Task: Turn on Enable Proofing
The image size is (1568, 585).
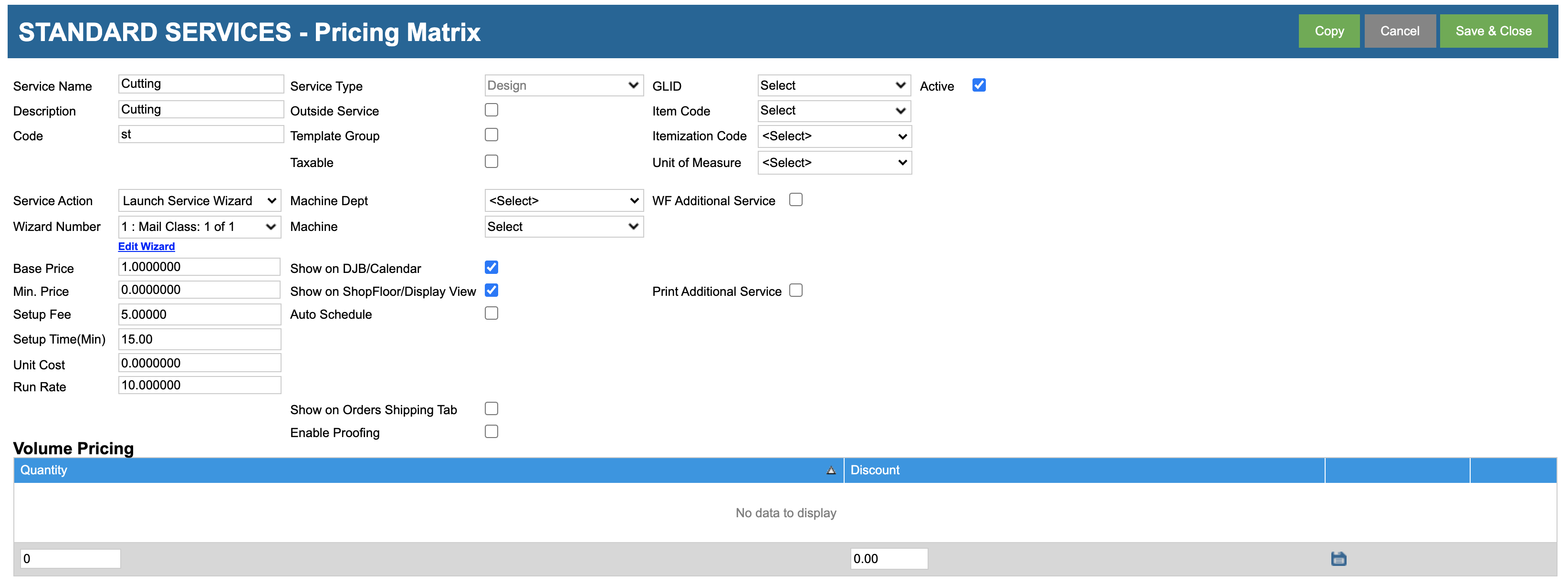Action: coord(491,432)
